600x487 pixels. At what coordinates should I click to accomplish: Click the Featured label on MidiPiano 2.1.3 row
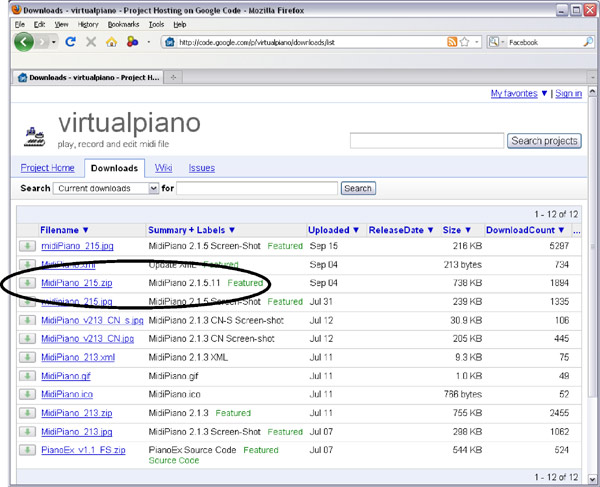(233, 413)
